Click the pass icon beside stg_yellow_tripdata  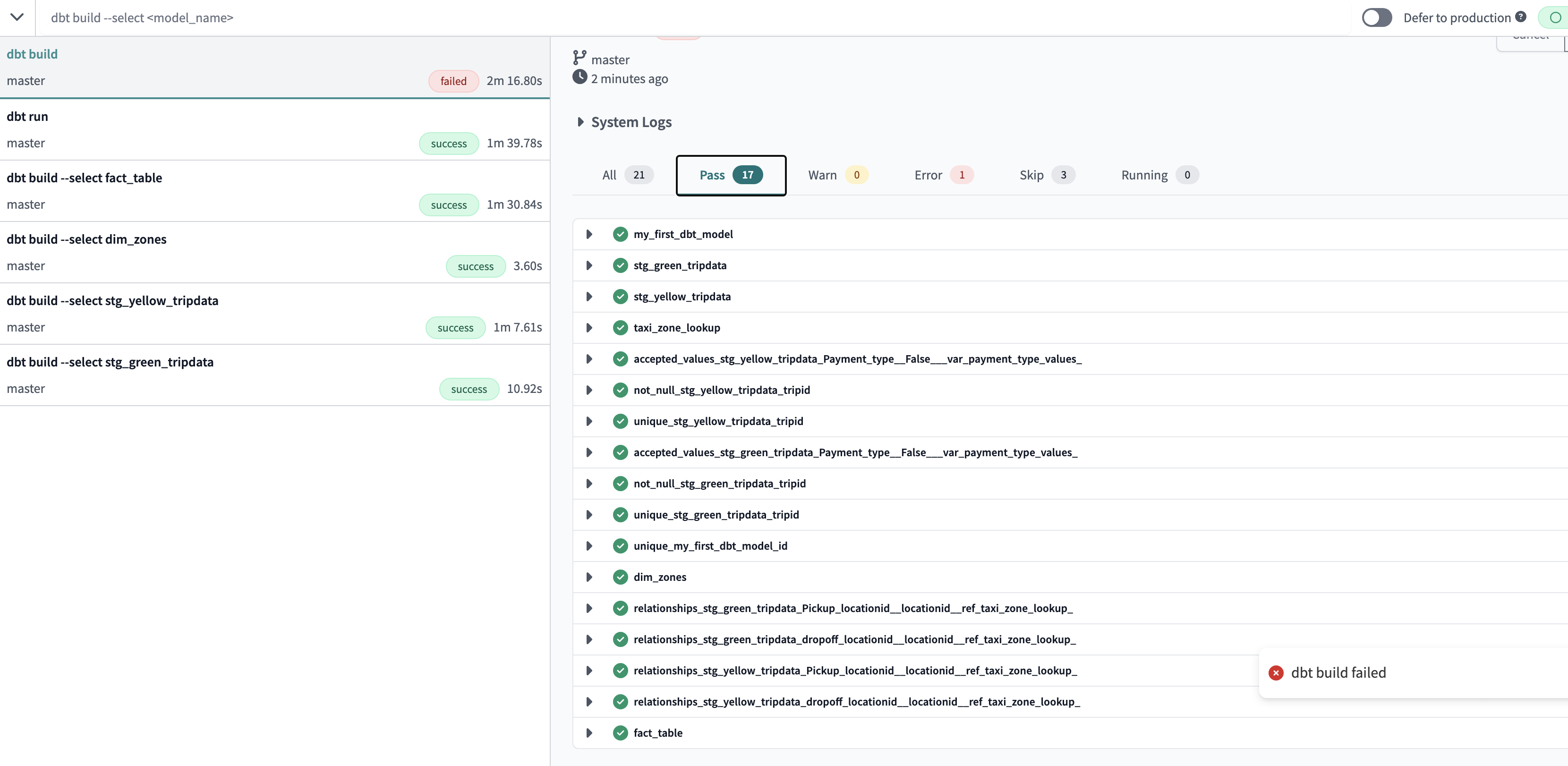(x=620, y=297)
